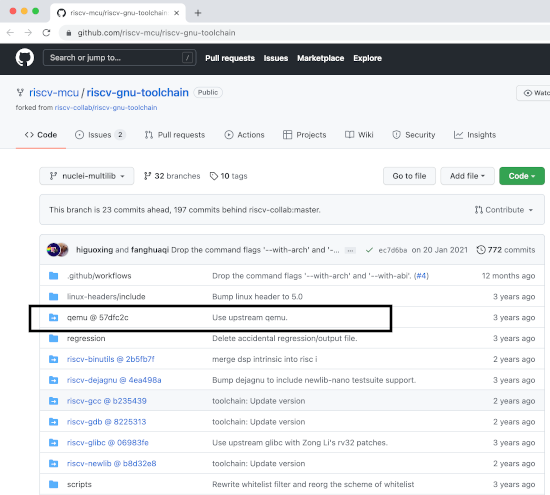Click commit message 'Bump linux header to 5.0'
550x495 pixels.
click(x=257, y=296)
